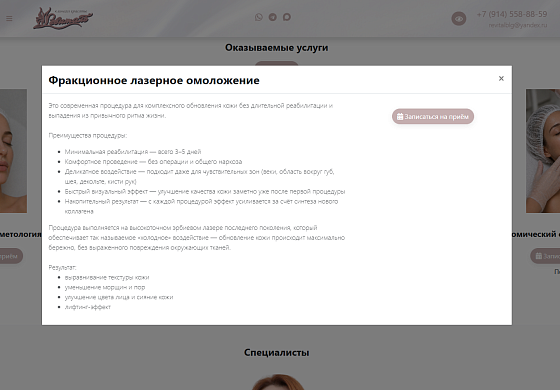
Task: Click the yandex.ru email address link
Action: click(x=518, y=25)
